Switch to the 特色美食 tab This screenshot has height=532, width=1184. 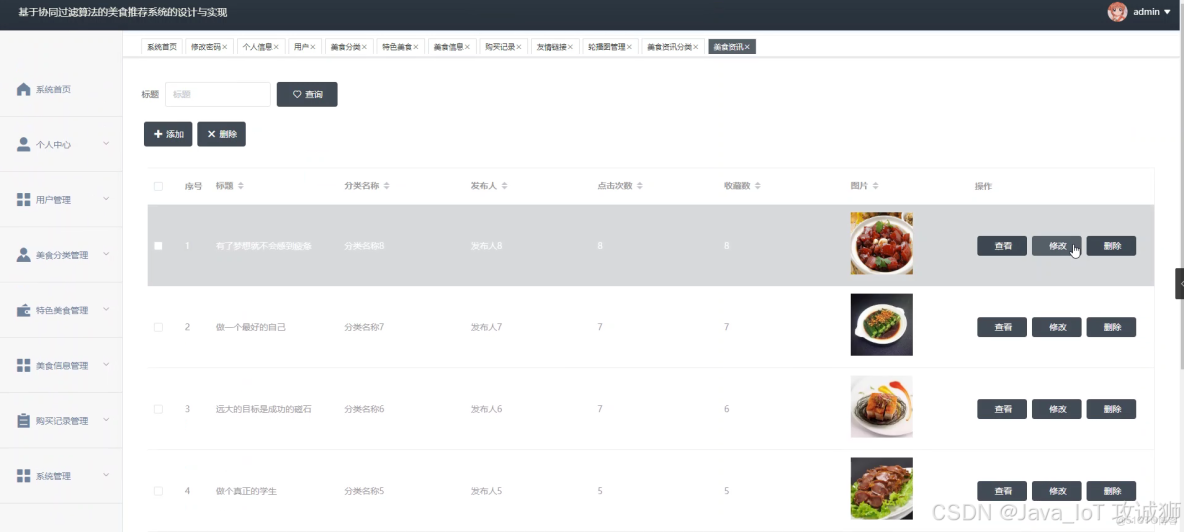tap(400, 47)
